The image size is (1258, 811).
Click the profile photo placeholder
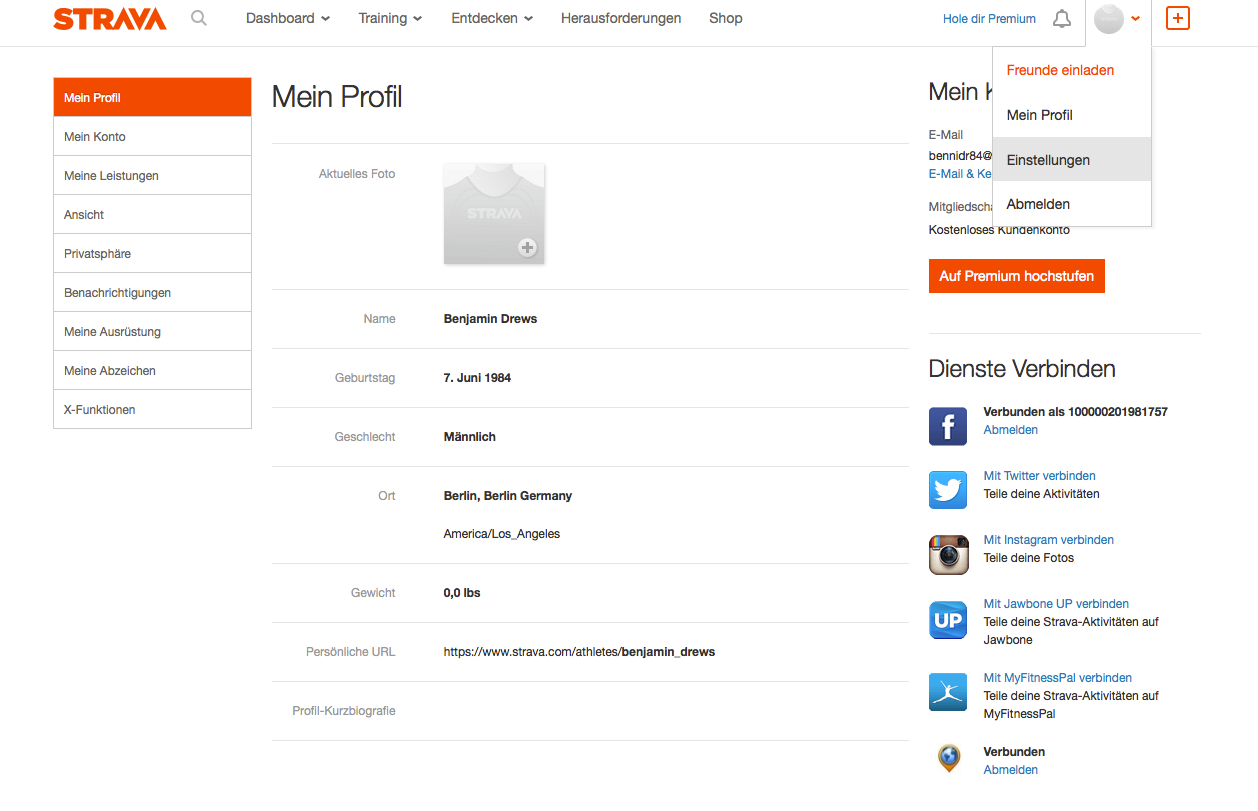494,214
